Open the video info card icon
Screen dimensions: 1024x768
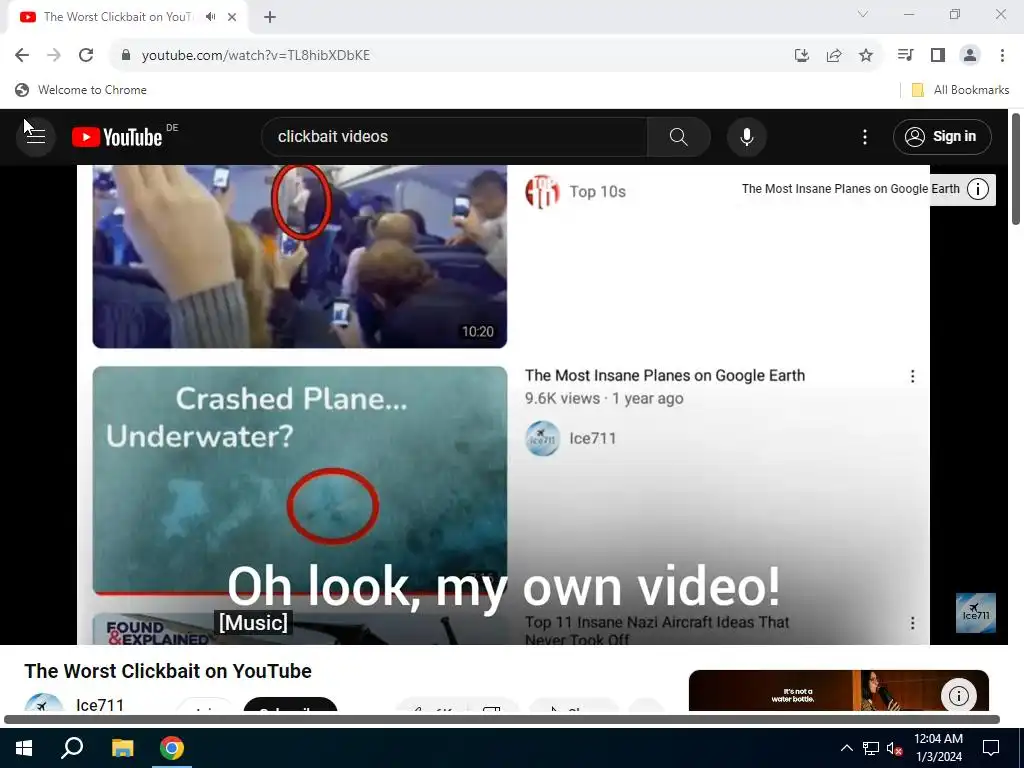pos(977,189)
